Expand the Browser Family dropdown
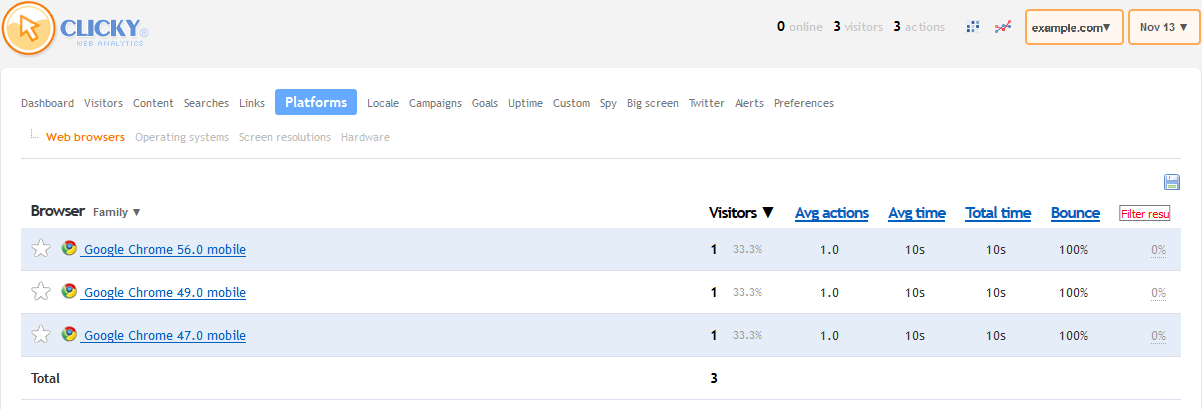Image resolution: width=1202 pixels, height=409 pixels. (117, 212)
